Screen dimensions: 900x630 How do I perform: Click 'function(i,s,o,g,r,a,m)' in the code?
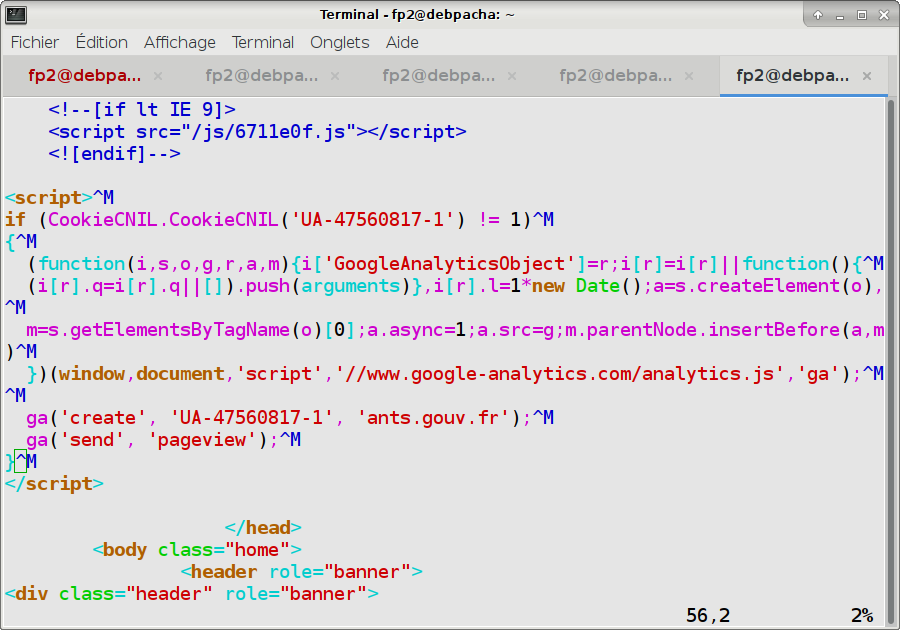click(x=163, y=264)
